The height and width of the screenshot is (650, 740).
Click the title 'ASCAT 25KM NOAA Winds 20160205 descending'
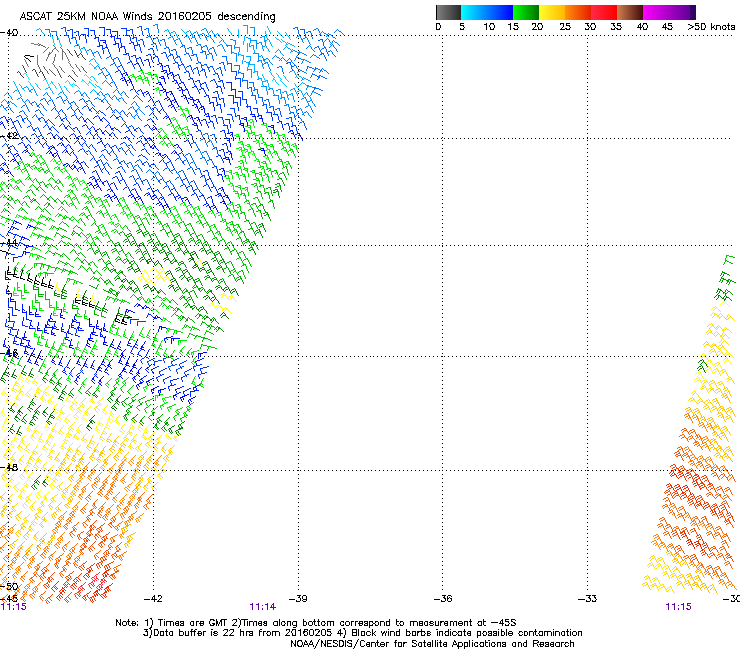click(147, 16)
